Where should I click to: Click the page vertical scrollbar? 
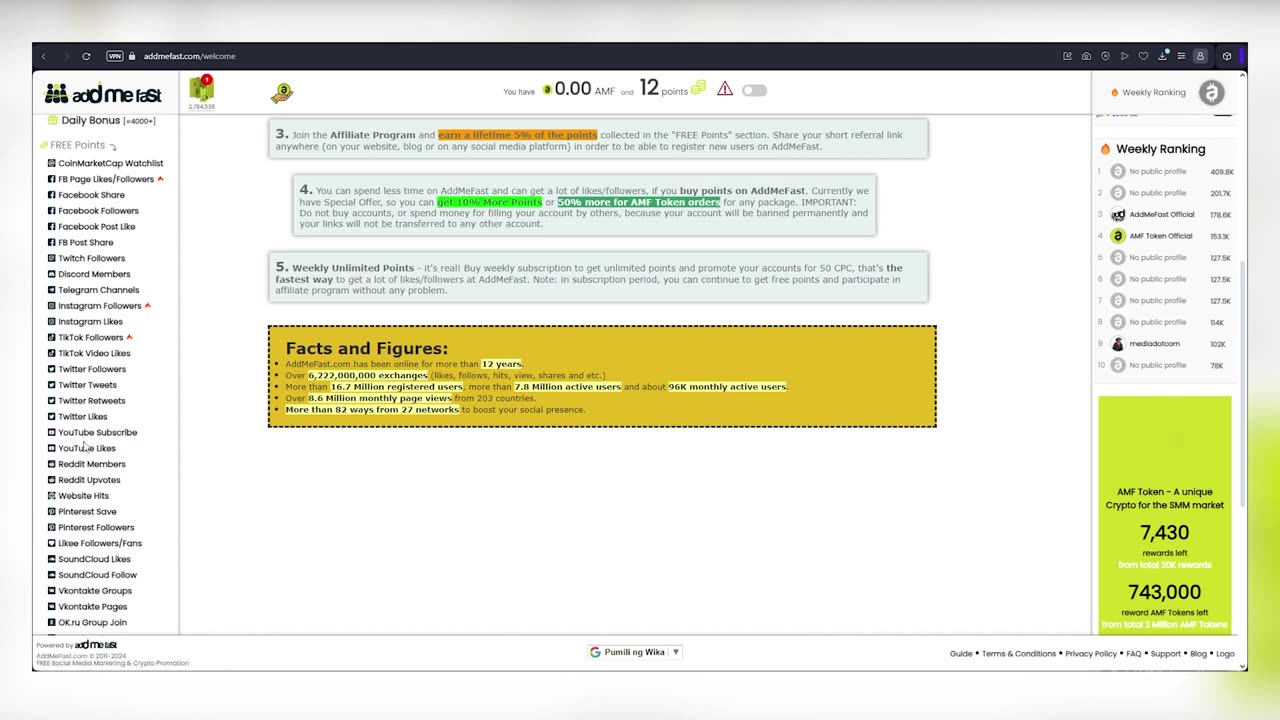click(x=1243, y=382)
